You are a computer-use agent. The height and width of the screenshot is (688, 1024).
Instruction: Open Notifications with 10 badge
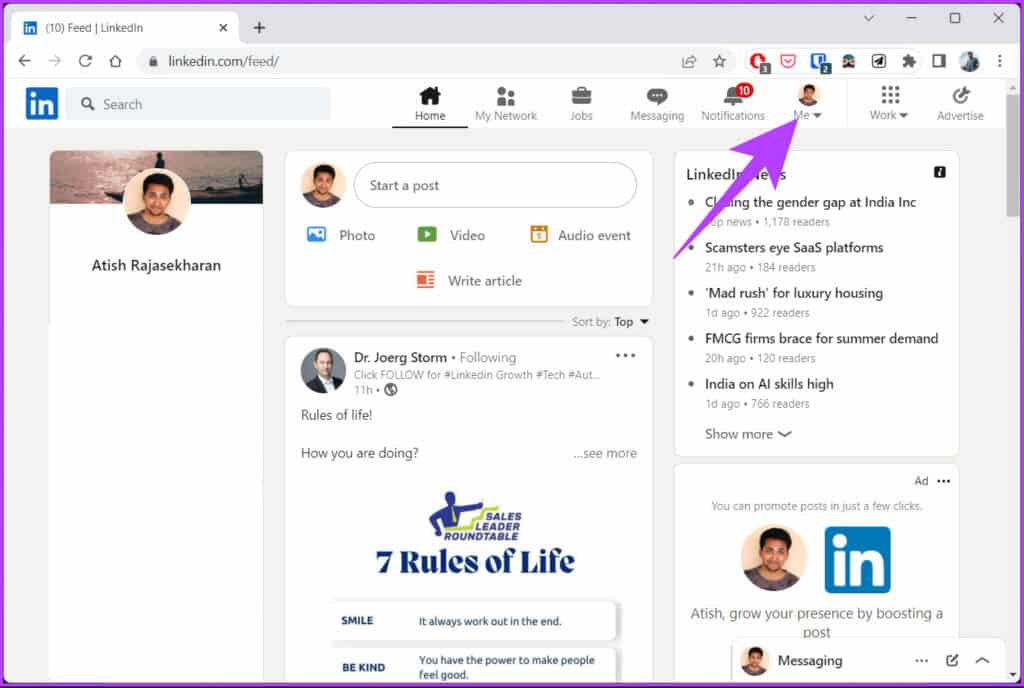coord(733,103)
